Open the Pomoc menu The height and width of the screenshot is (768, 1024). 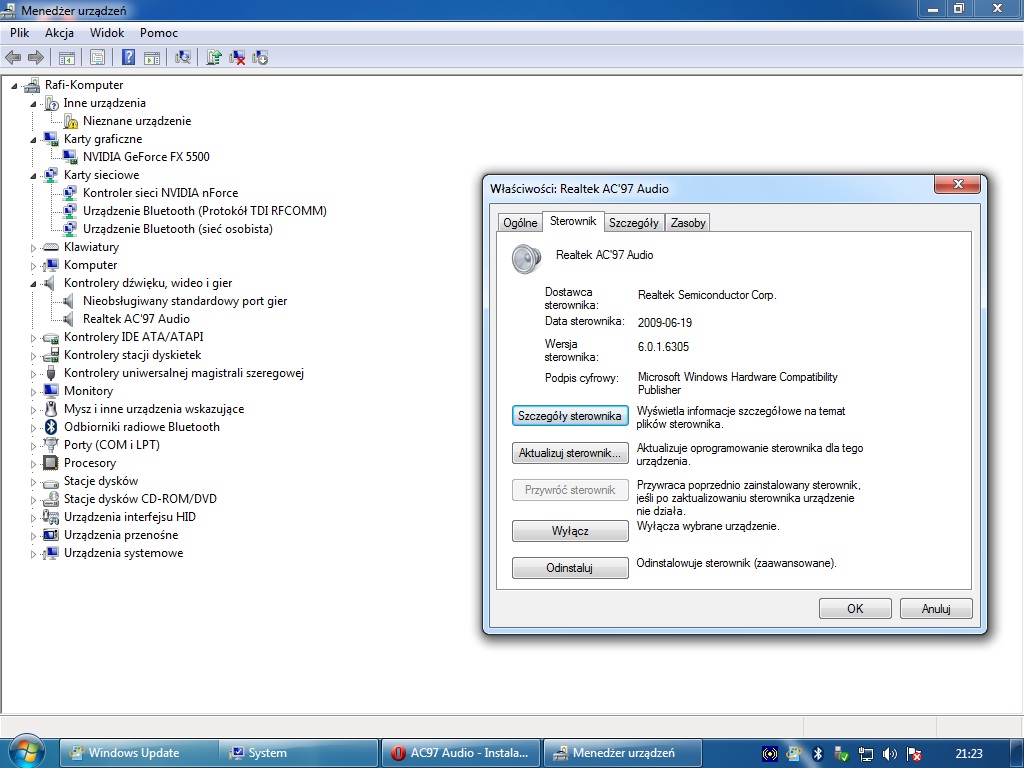(159, 33)
